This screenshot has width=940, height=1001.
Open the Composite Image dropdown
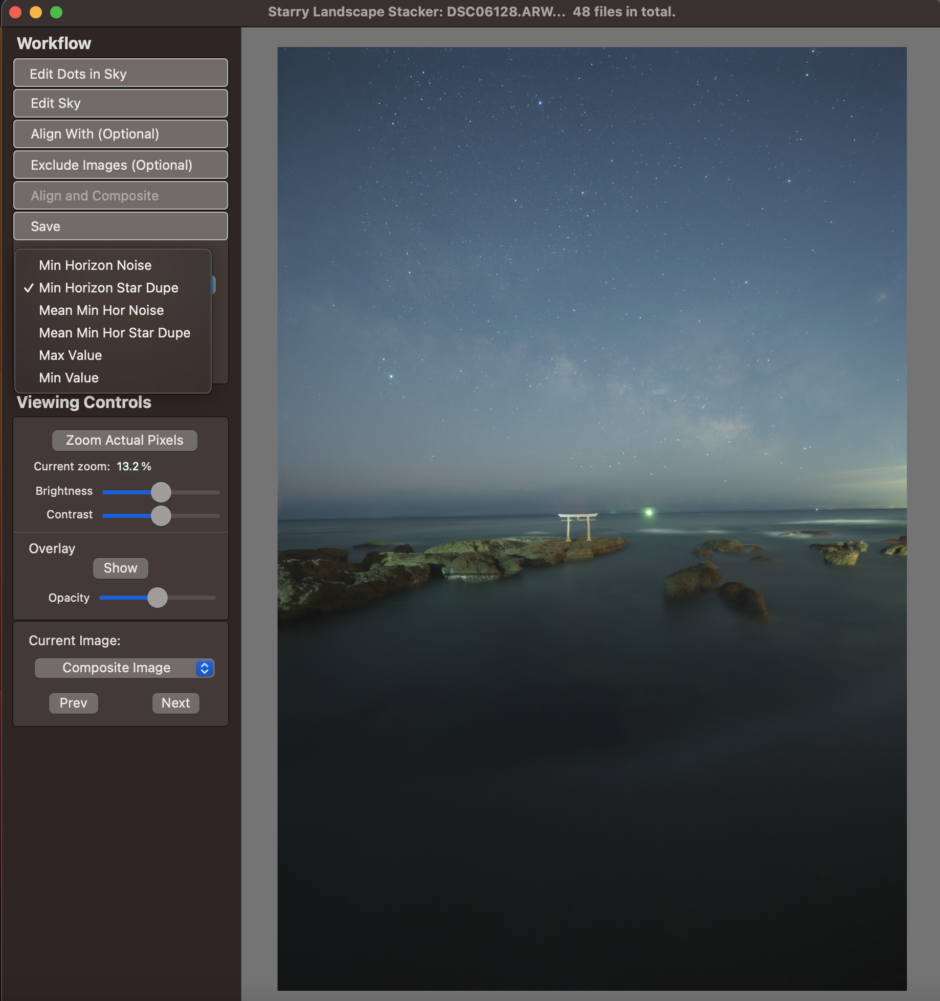(x=124, y=667)
